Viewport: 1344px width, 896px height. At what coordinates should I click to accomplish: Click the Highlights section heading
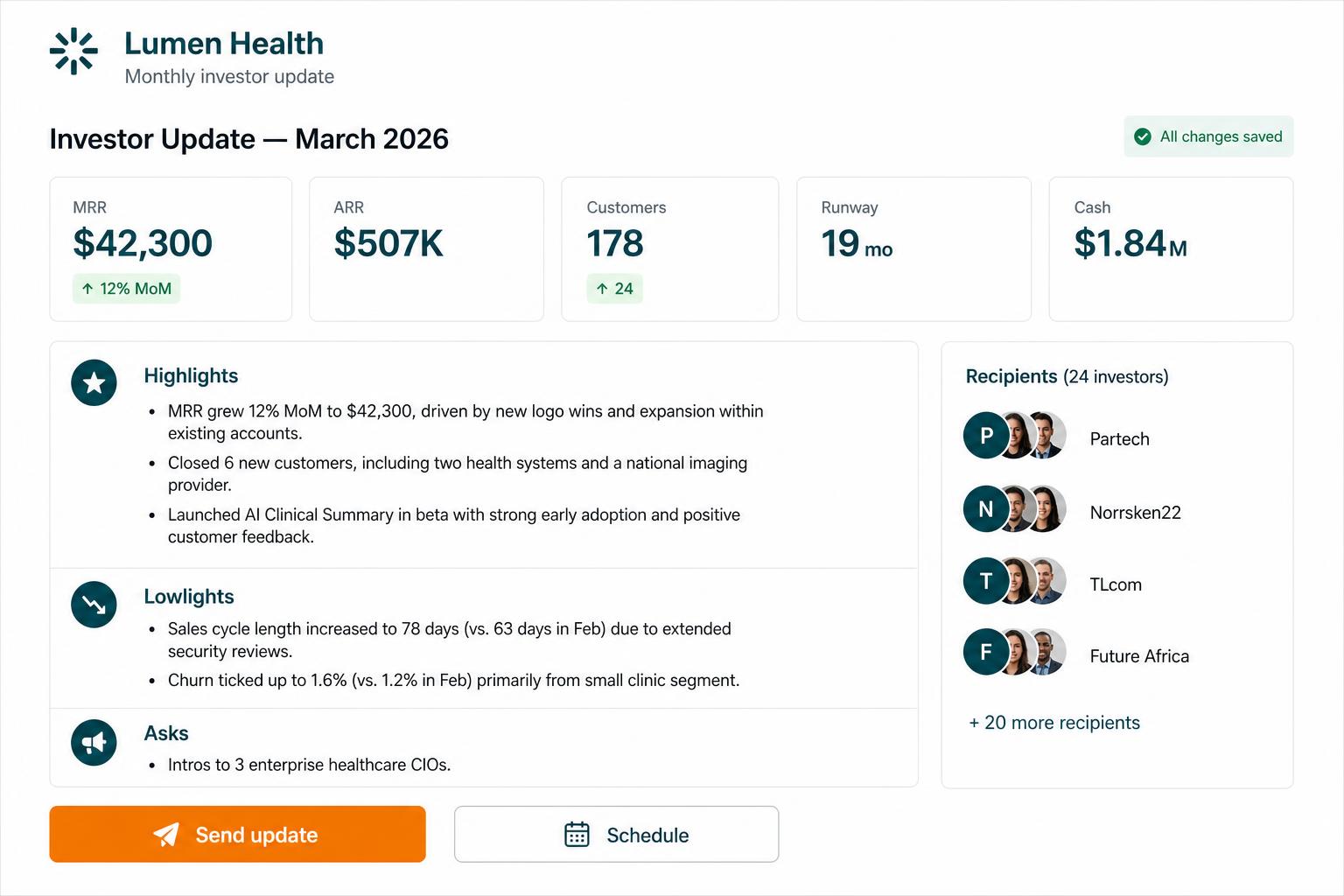click(191, 375)
